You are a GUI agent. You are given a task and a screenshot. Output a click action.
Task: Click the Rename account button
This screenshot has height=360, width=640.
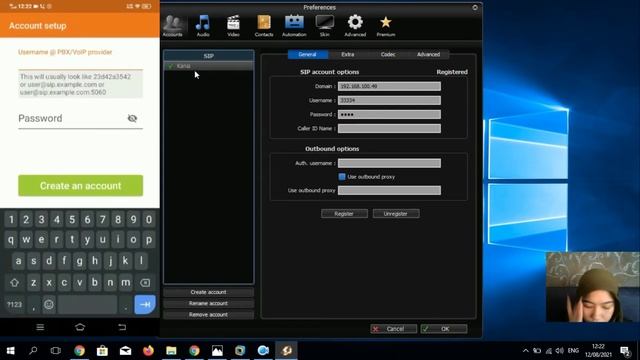tap(208, 303)
